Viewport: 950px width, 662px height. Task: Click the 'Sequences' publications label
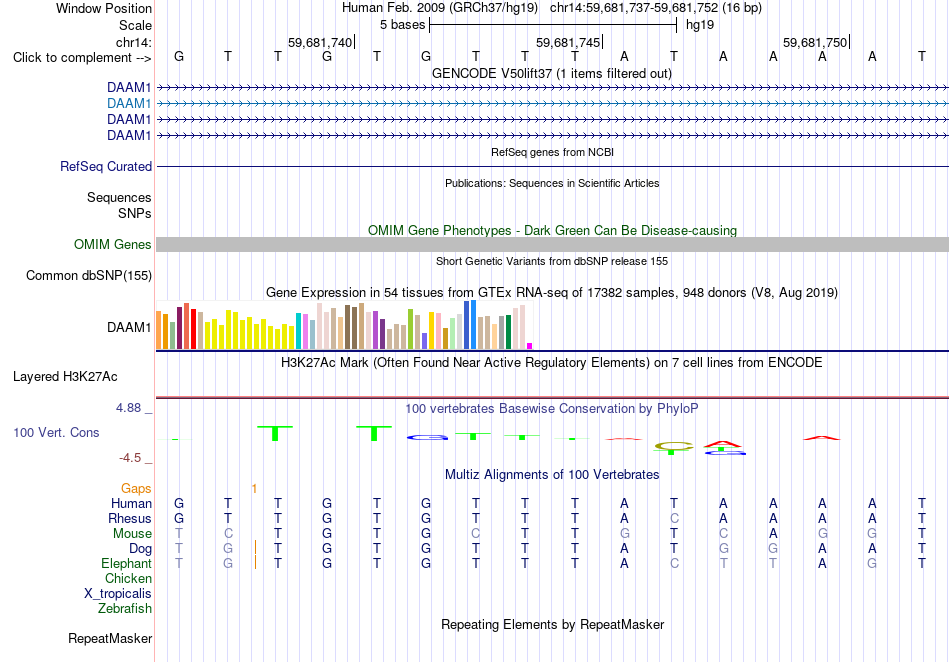click(x=119, y=197)
